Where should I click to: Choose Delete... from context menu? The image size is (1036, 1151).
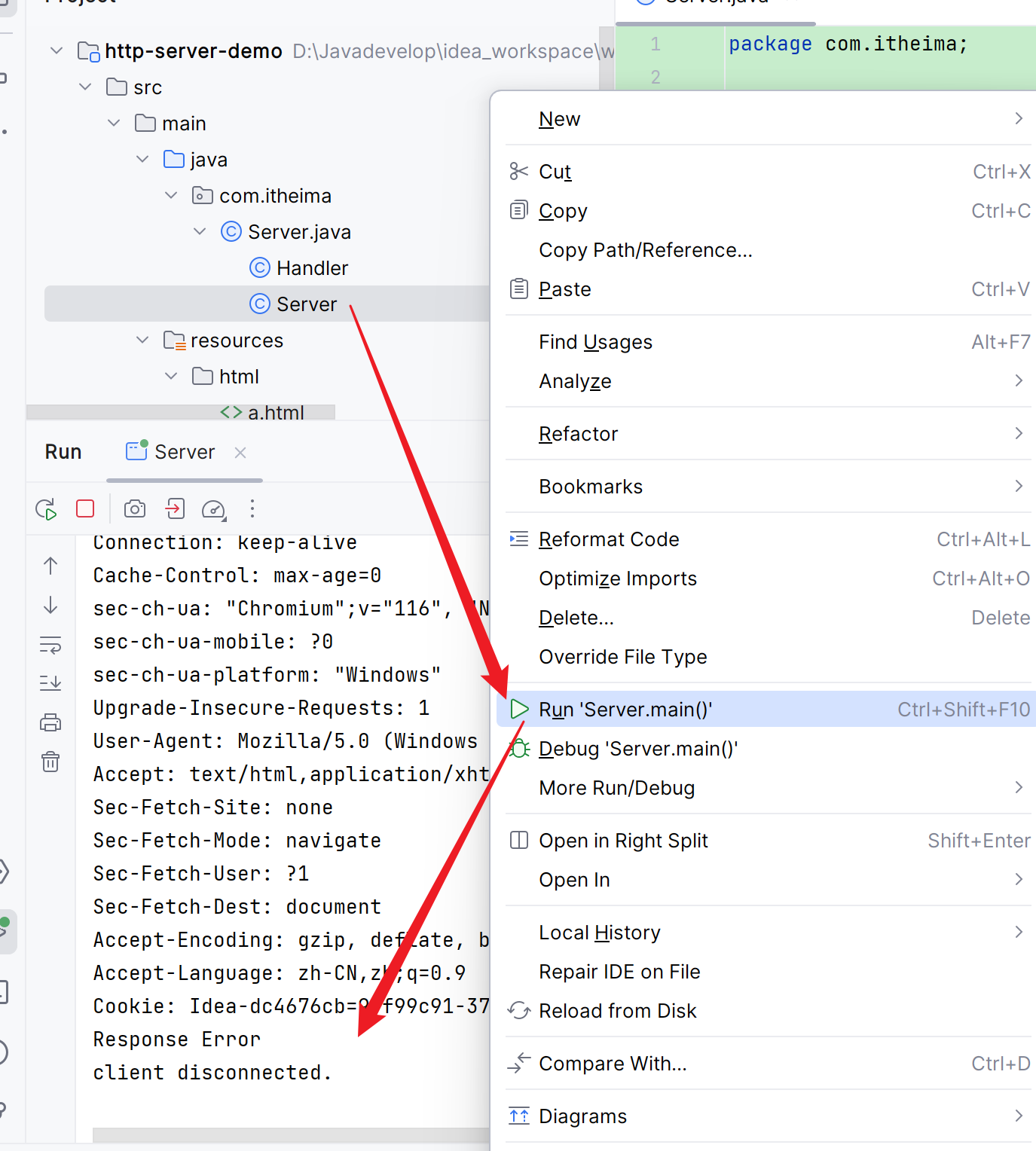(x=767, y=618)
